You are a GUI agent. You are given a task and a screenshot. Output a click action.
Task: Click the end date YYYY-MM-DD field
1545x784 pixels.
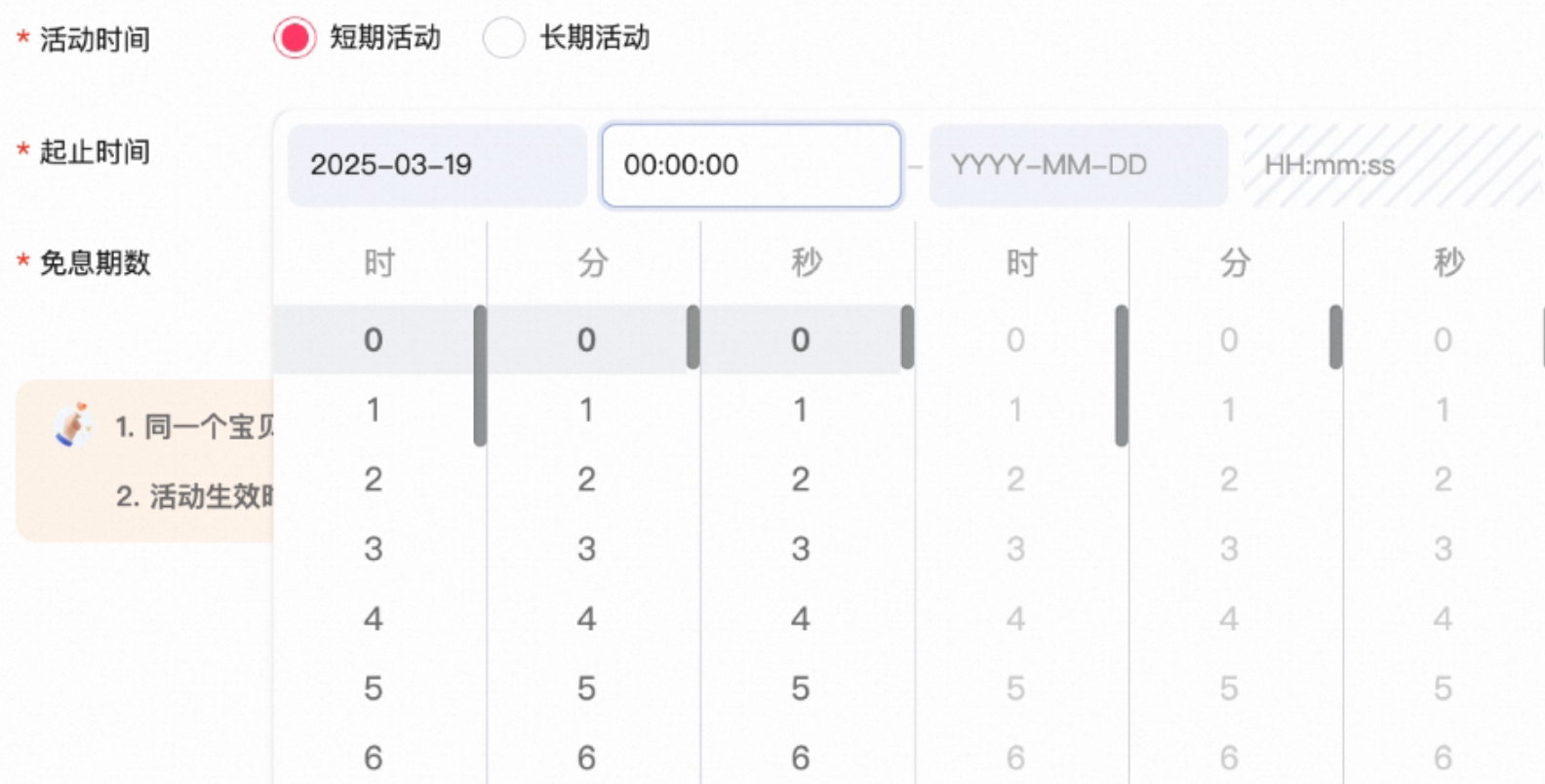click(x=1078, y=165)
